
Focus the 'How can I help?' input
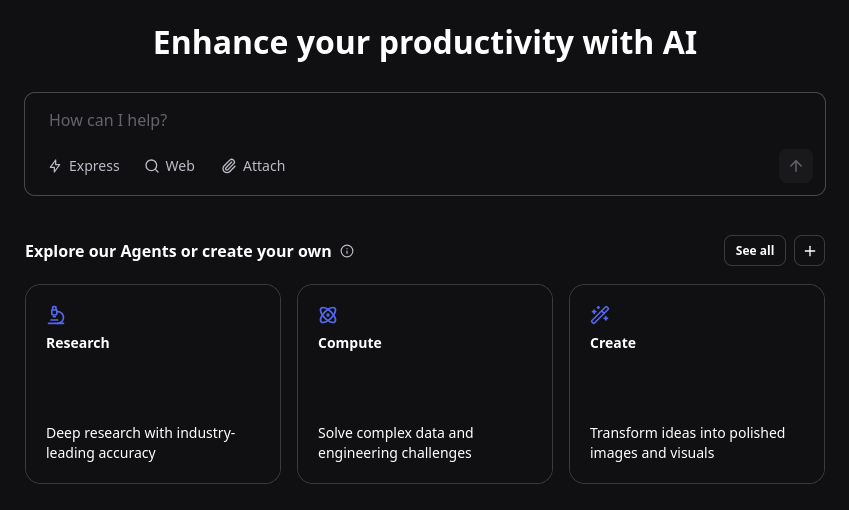tap(400, 120)
